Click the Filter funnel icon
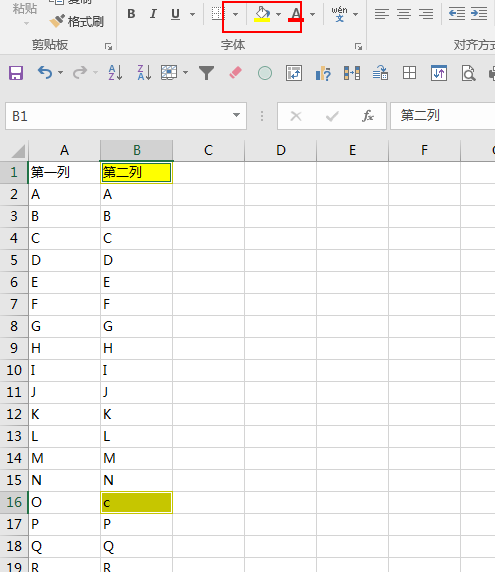This screenshot has height=572, width=495. point(206,73)
